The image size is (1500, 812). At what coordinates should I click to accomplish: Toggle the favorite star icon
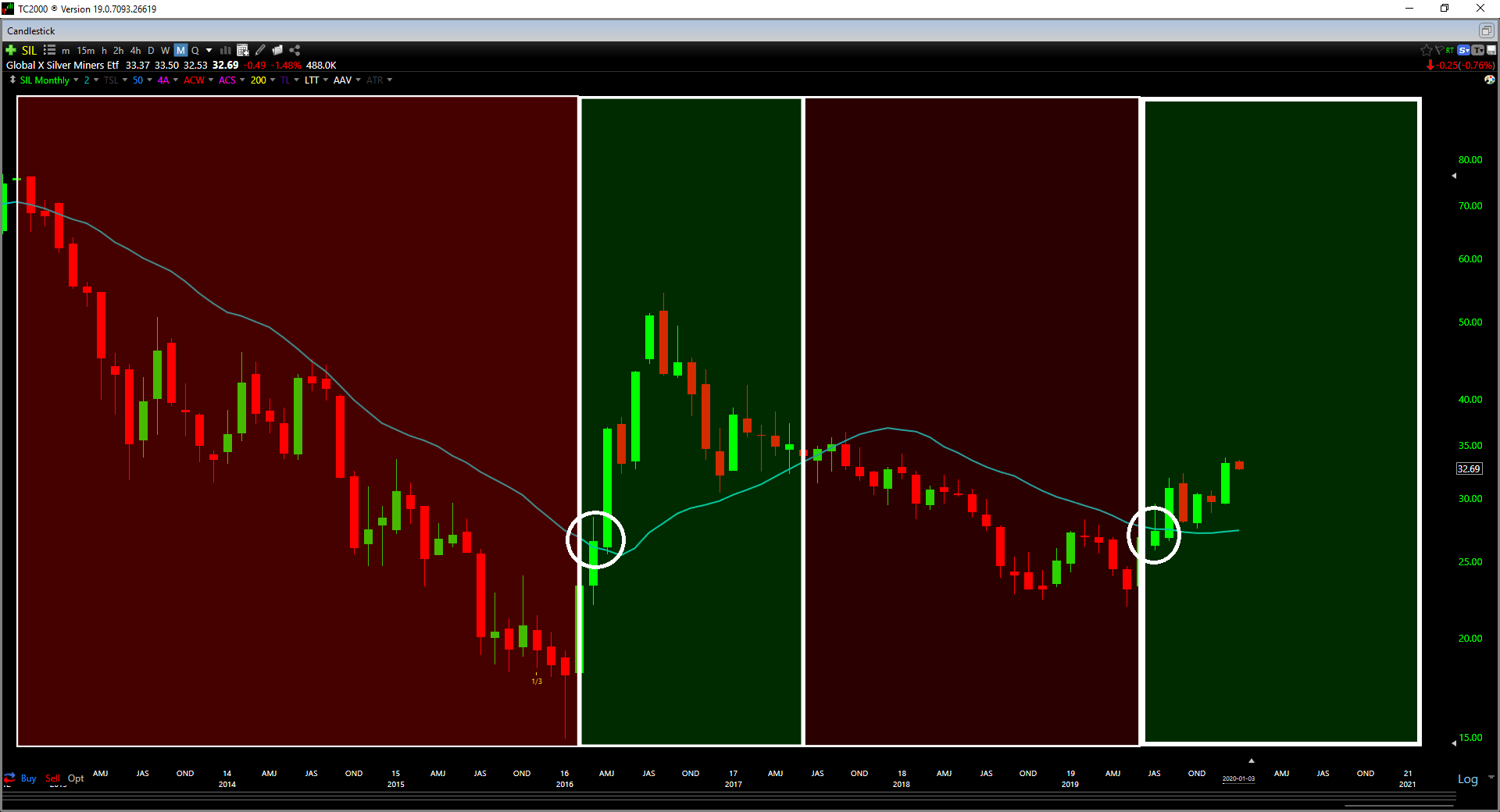(x=1426, y=50)
